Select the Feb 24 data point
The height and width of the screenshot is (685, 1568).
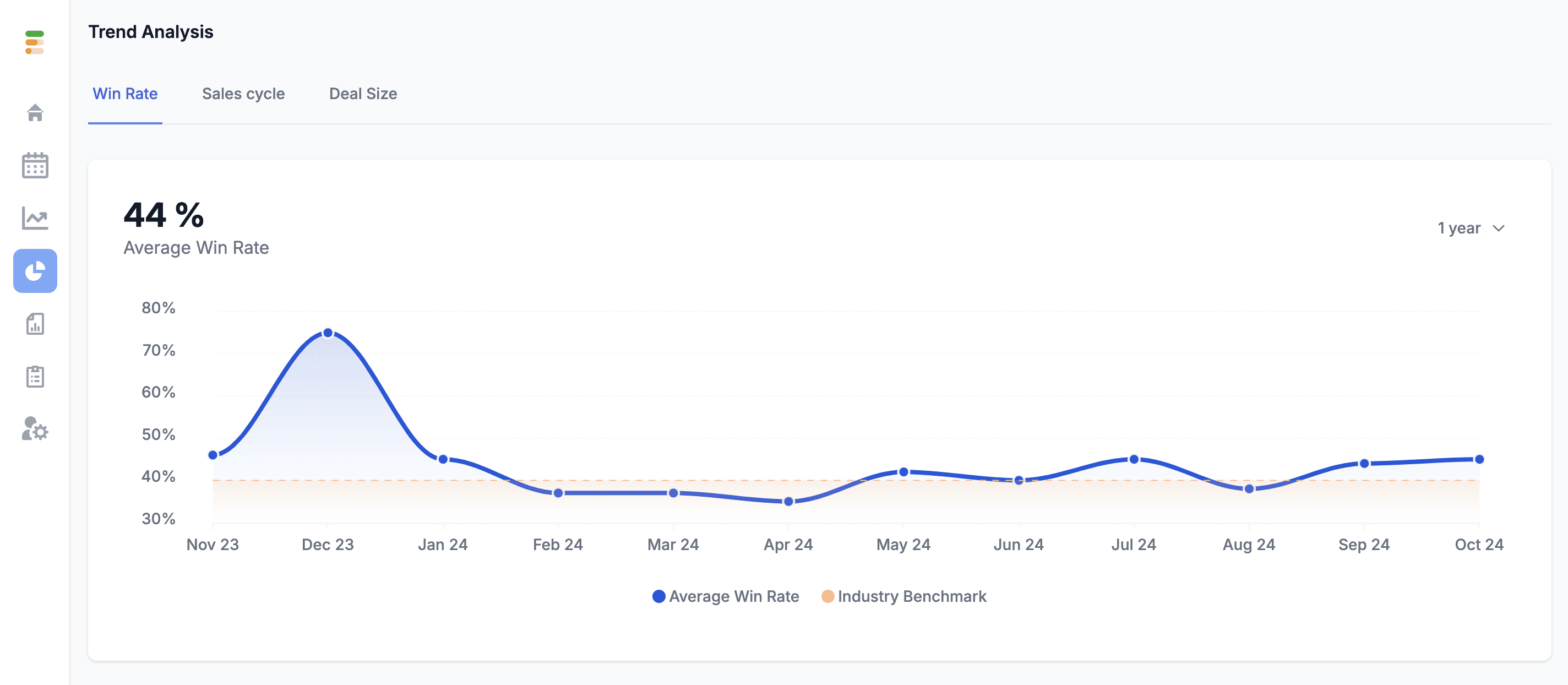[x=558, y=493]
